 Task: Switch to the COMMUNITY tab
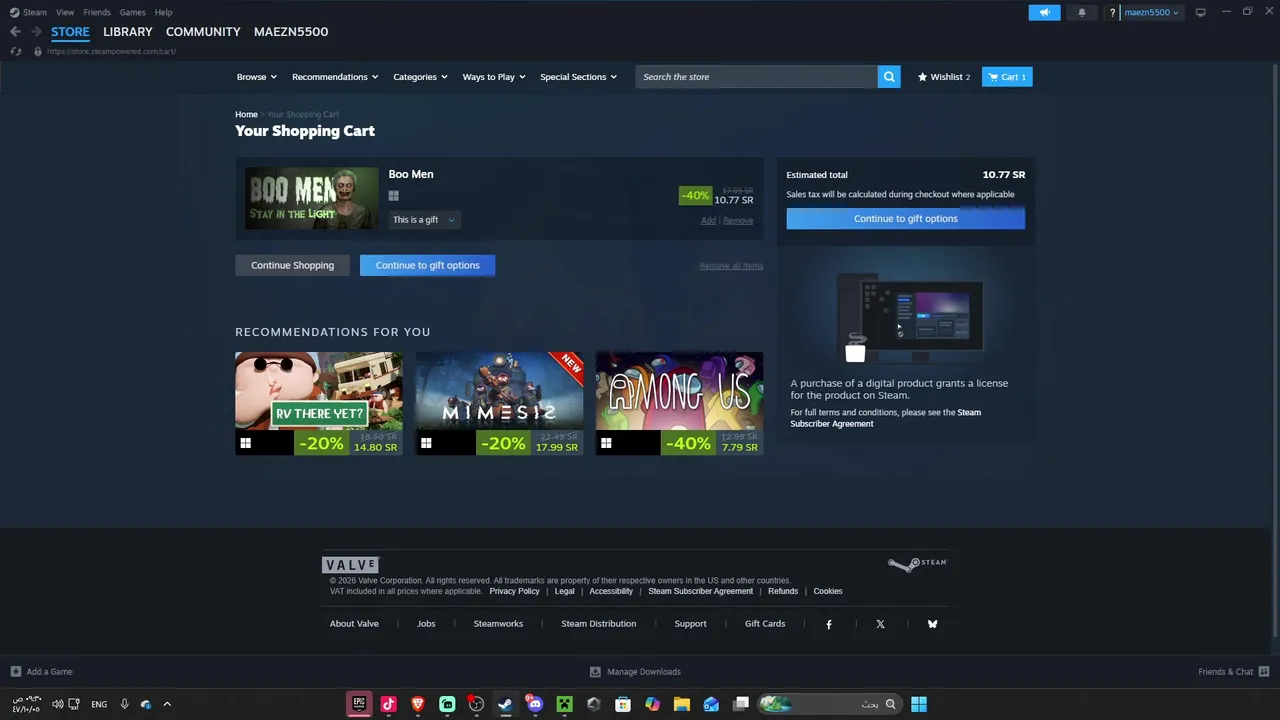coord(203,32)
